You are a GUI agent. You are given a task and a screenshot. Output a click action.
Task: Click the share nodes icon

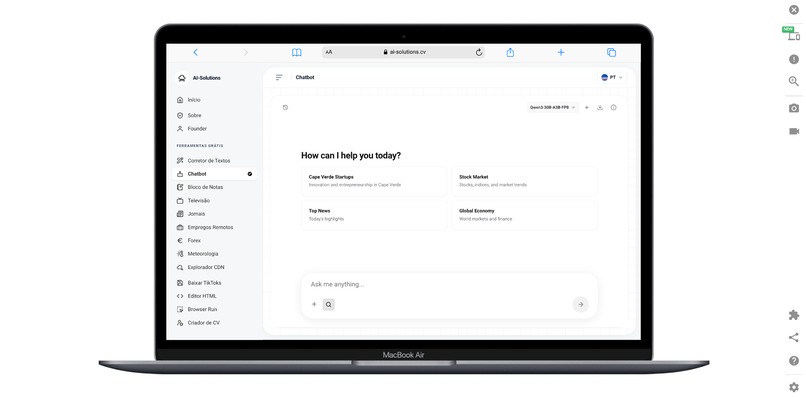pyautogui.click(x=794, y=338)
